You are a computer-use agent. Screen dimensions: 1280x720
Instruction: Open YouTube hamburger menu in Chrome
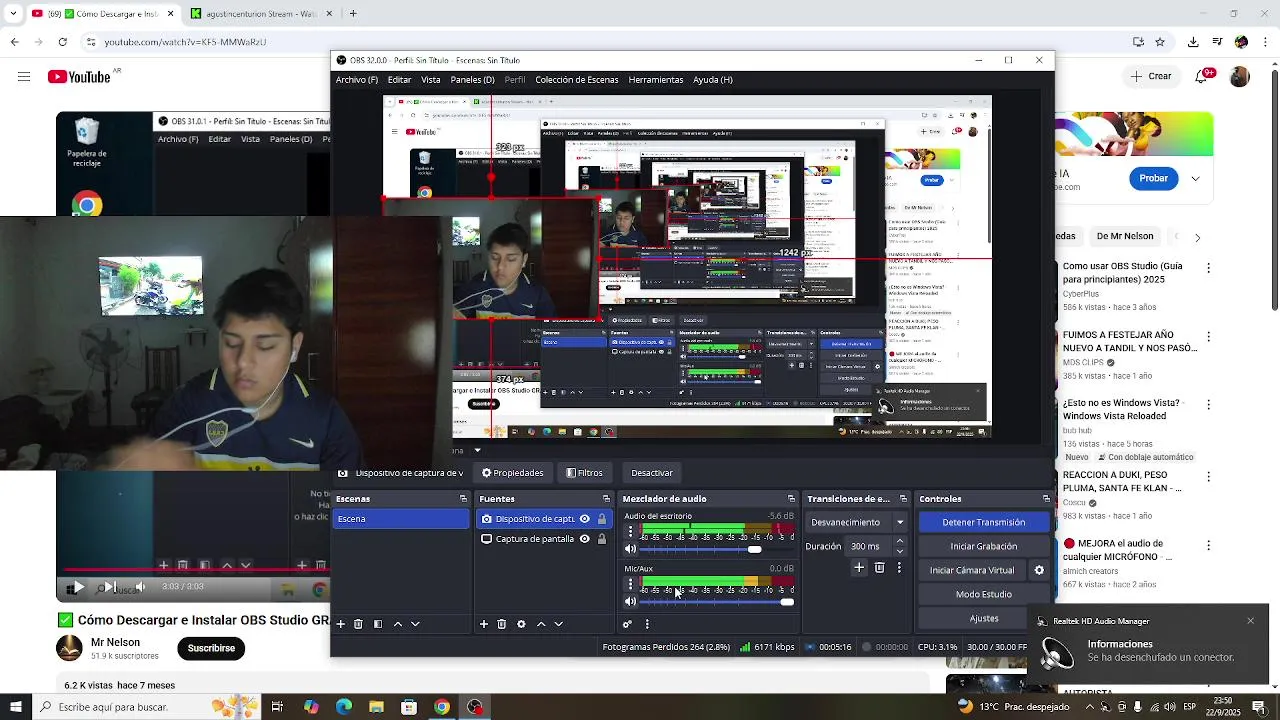coord(23,77)
